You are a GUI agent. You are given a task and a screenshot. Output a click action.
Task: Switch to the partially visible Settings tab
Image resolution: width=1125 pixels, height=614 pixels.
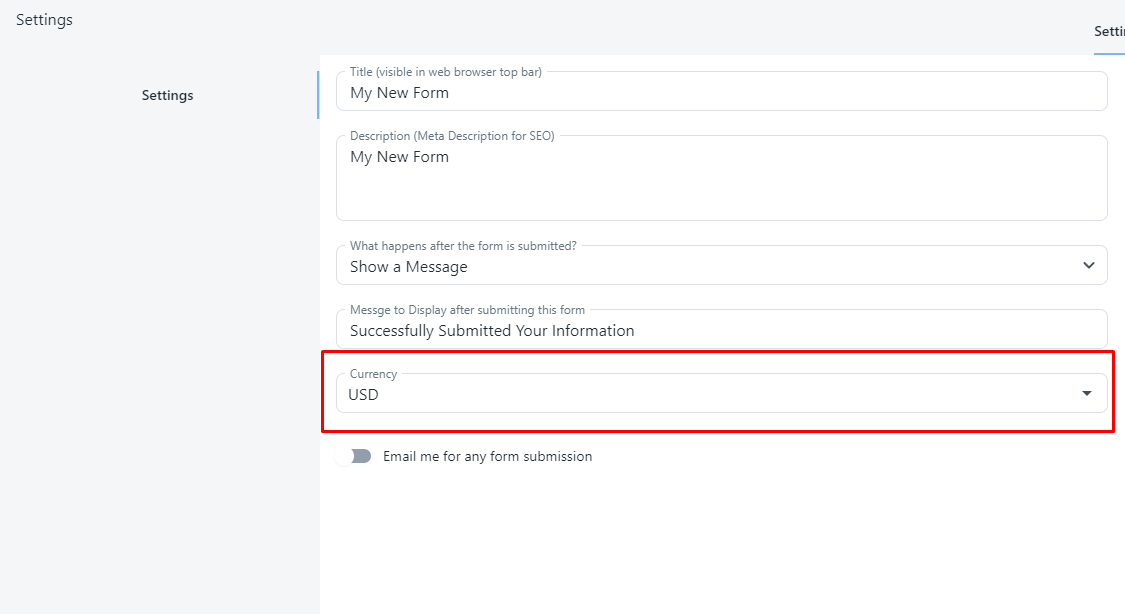point(1109,32)
